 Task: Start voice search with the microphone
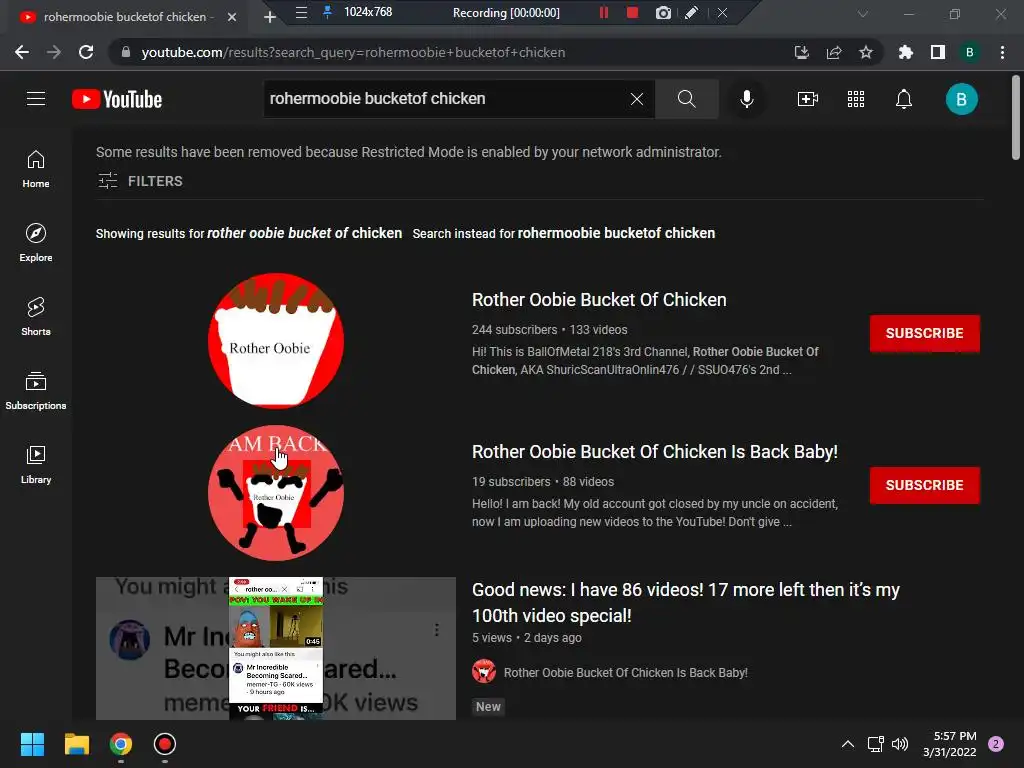pyautogui.click(x=746, y=99)
